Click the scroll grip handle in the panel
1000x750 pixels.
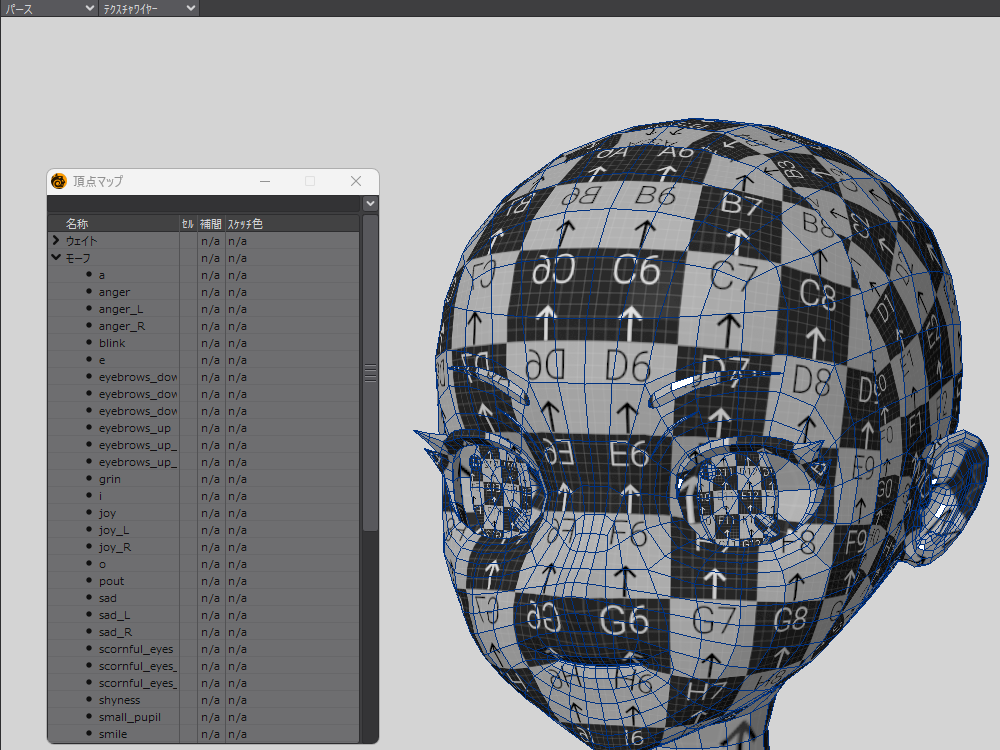(370, 373)
